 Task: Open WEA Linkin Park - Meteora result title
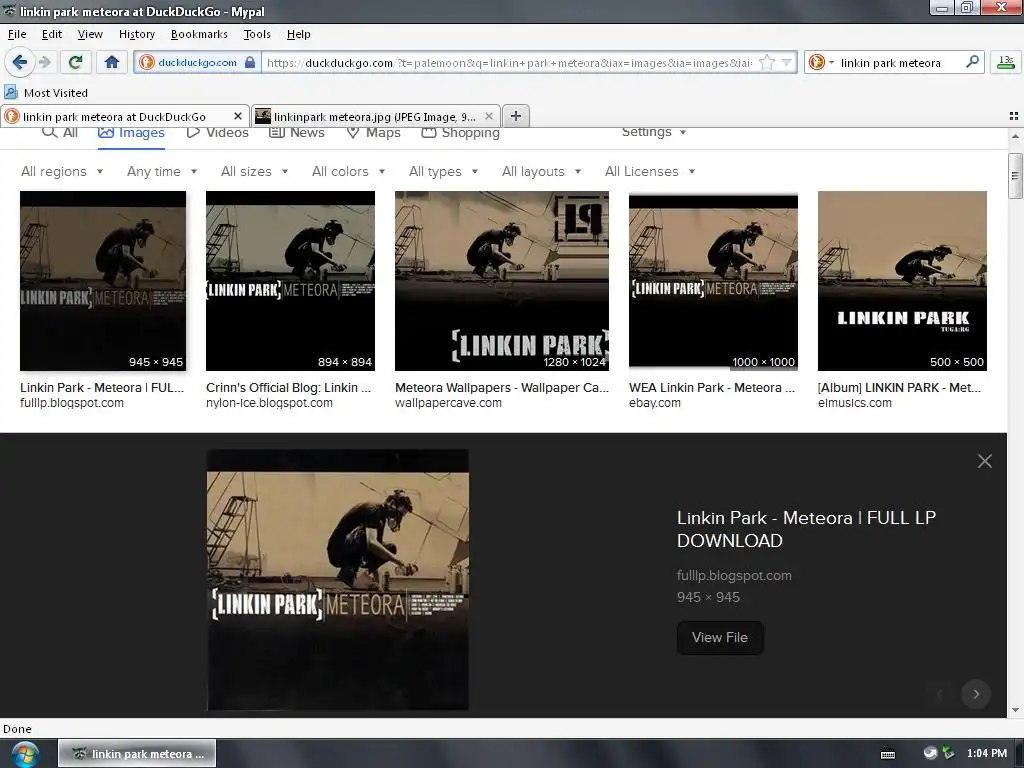(712, 387)
